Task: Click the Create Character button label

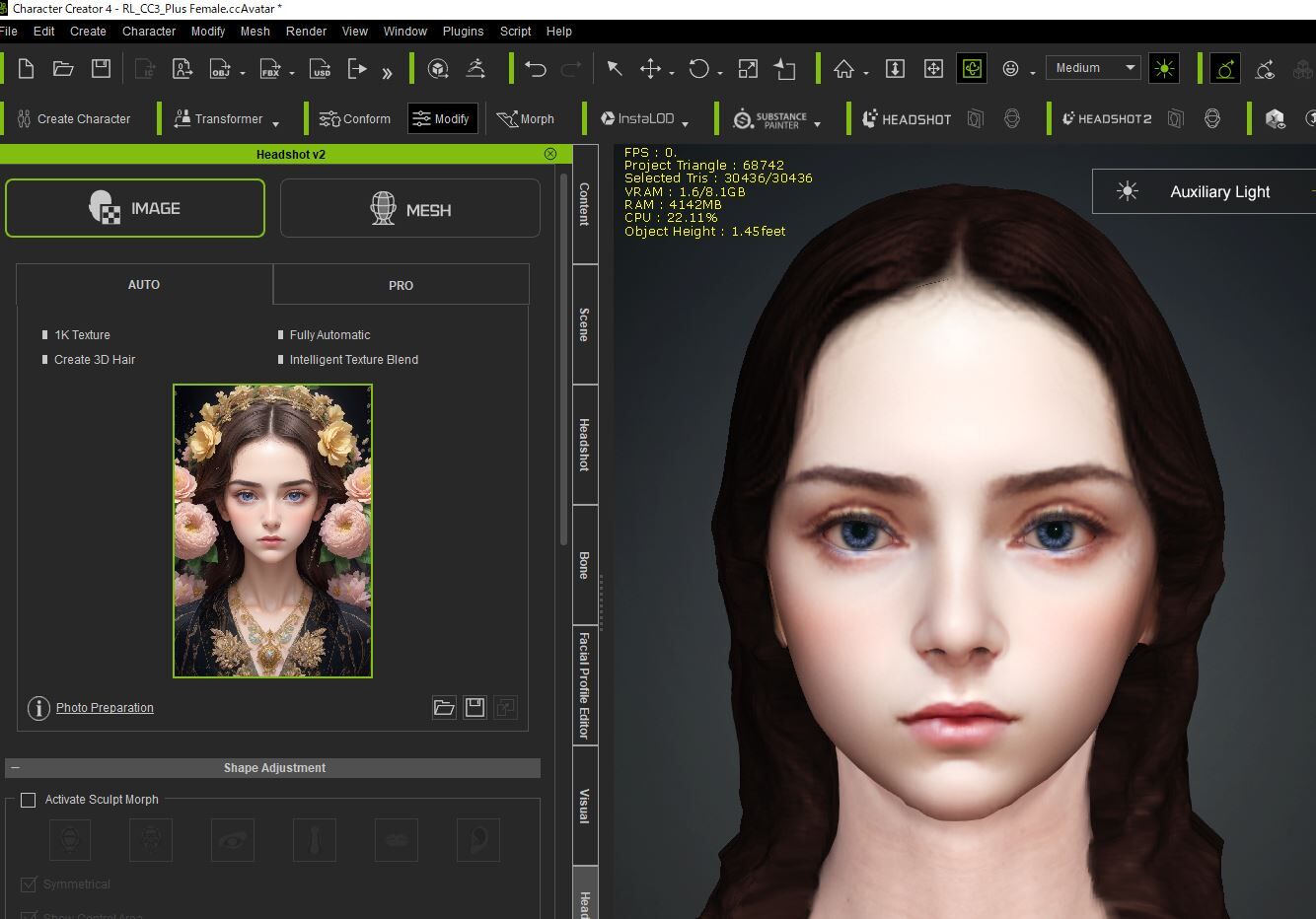Action: click(x=84, y=119)
